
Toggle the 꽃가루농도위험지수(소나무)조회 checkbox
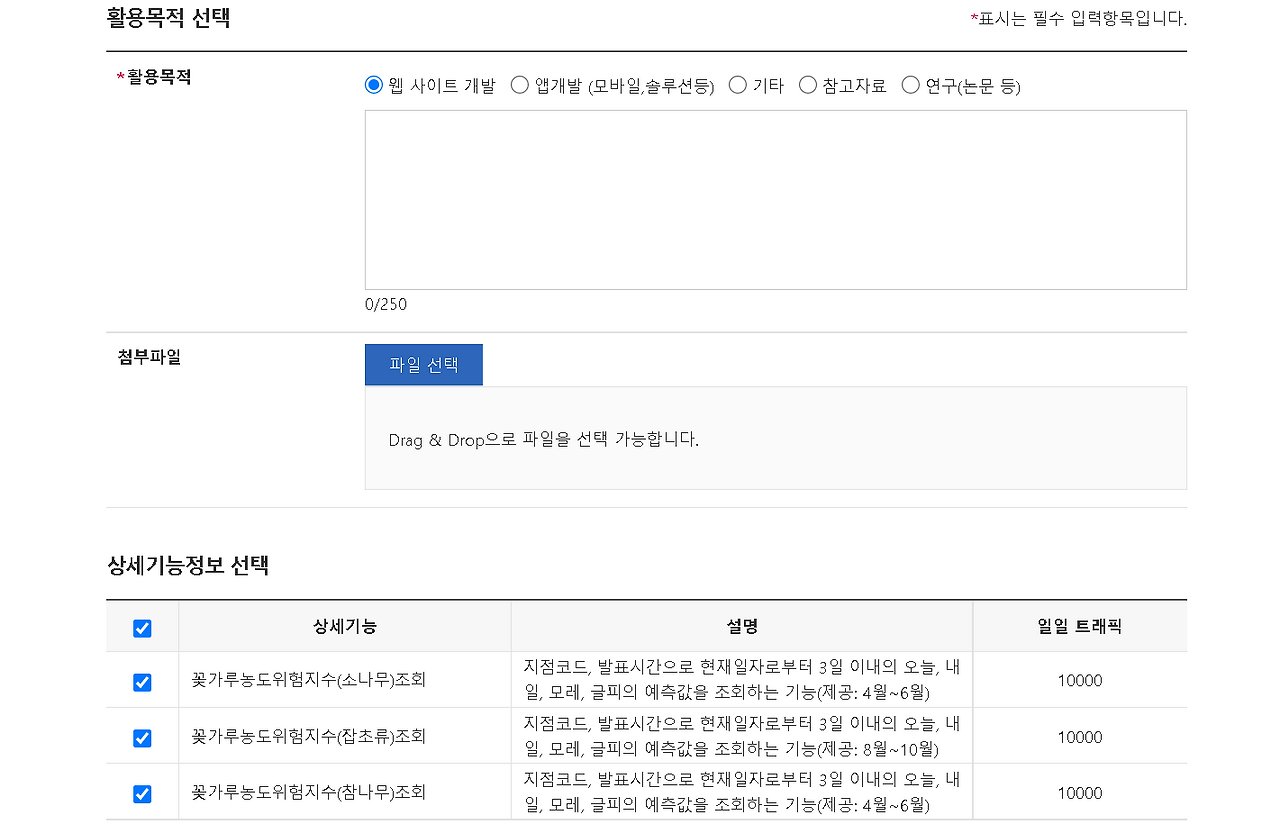tap(142, 682)
